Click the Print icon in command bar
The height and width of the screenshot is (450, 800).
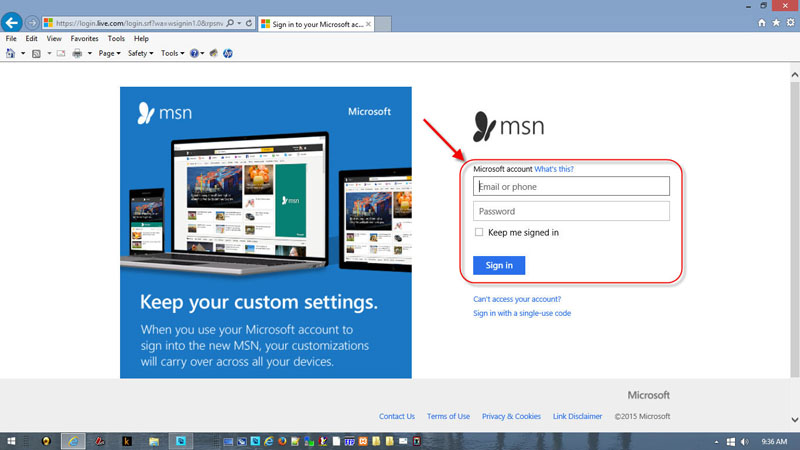tap(77, 53)
